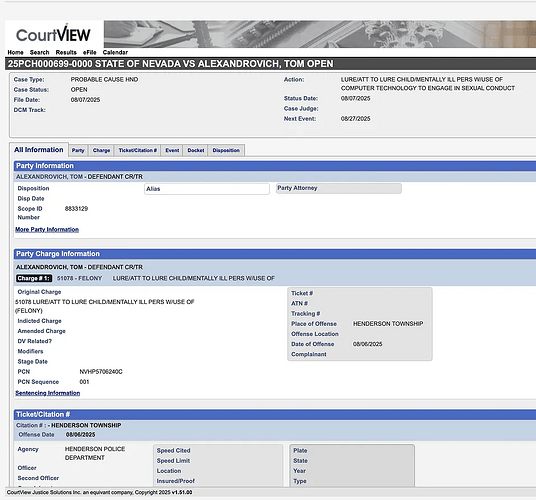Image resolution: width=536 pixels, height=500 pixels.
Task: Click the Case Judge label
Action: (x=301, y=109)
